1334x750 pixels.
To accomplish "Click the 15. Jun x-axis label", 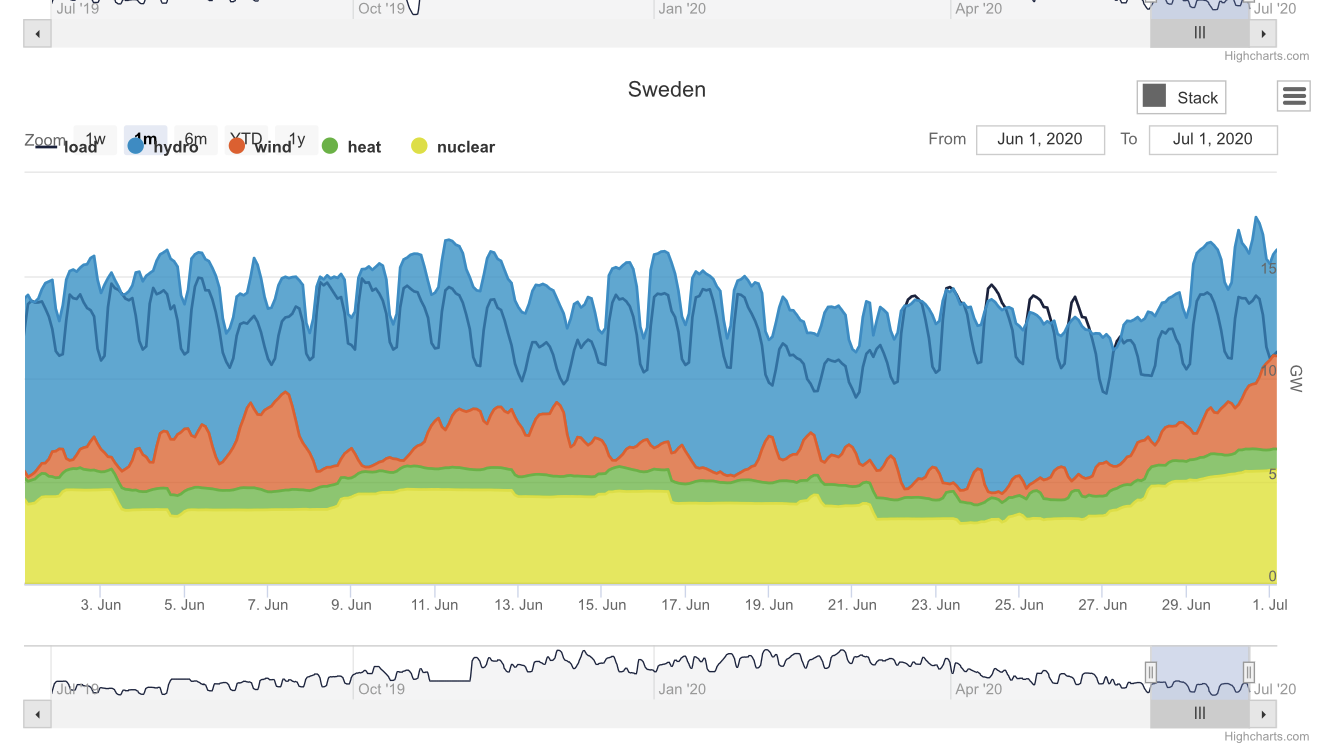I will click(x=602, y=605).
